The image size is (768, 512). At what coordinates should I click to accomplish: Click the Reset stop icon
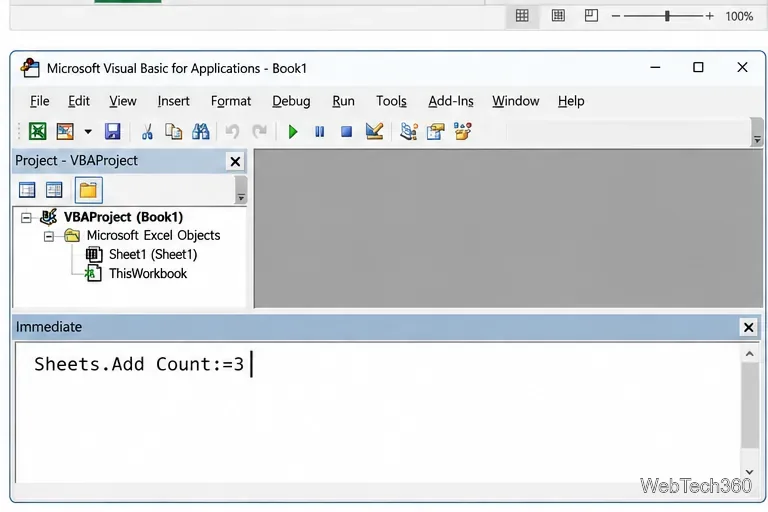[x=346, y=131]
